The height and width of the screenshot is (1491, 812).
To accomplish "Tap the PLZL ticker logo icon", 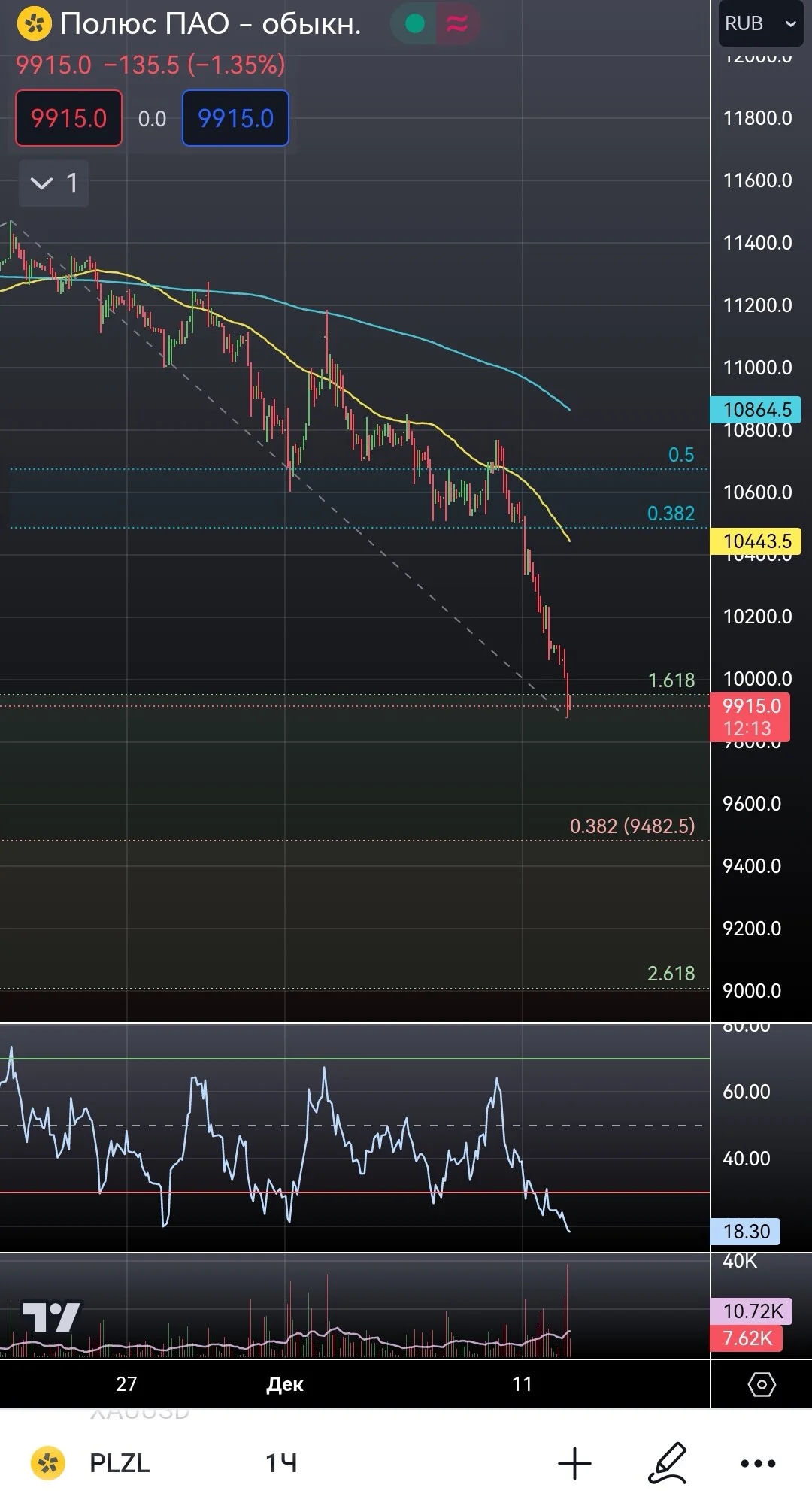I will [x=47, y=1462].
